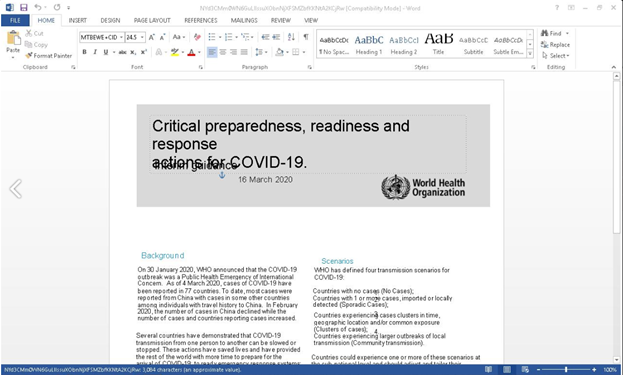Click the Text Effects icon
This screenshot has height=375, width=623.
pos(159,52)
